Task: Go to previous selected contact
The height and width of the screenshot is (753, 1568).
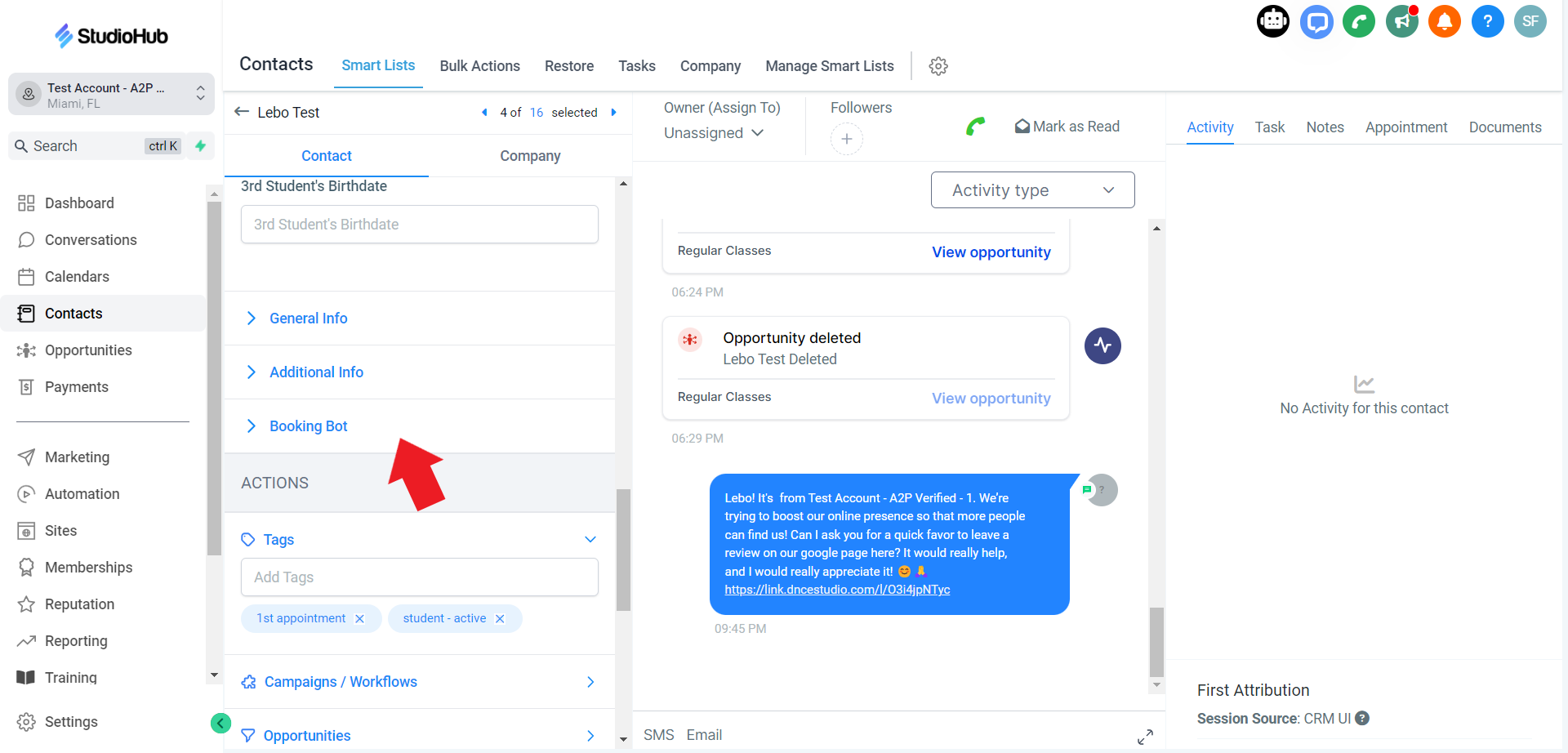Action: (x=484, y=113)
